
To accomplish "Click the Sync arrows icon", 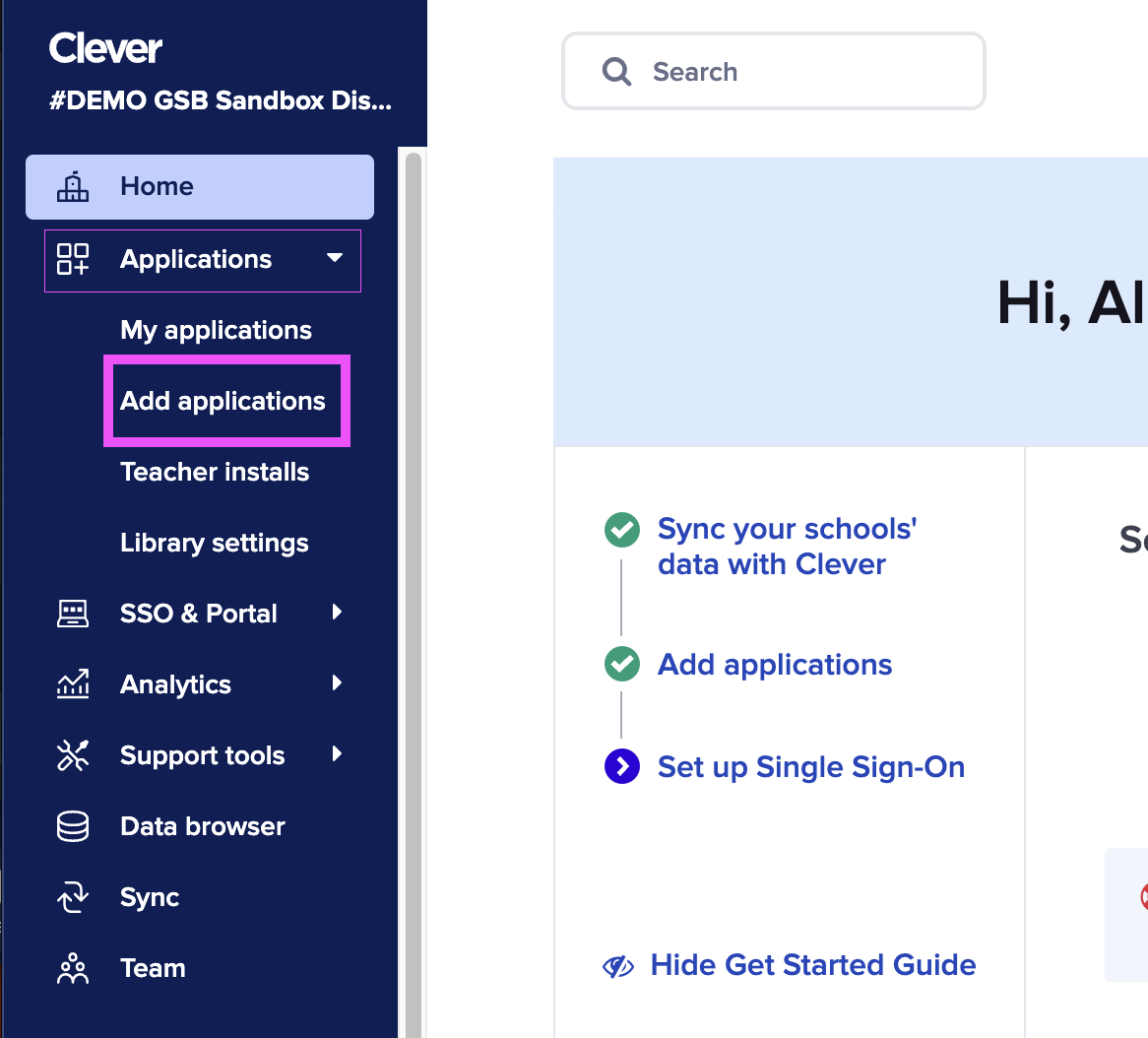I will [73, 897].
